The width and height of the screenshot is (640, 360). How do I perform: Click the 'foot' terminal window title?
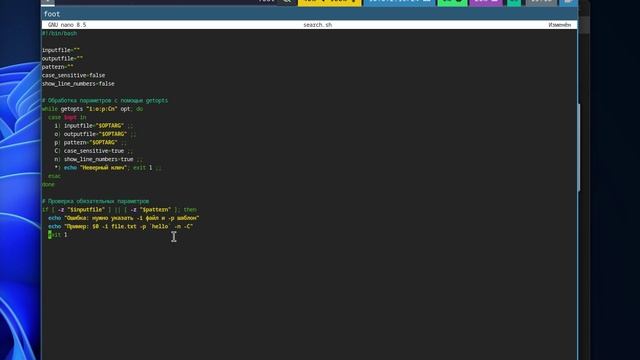click(52, 14)
